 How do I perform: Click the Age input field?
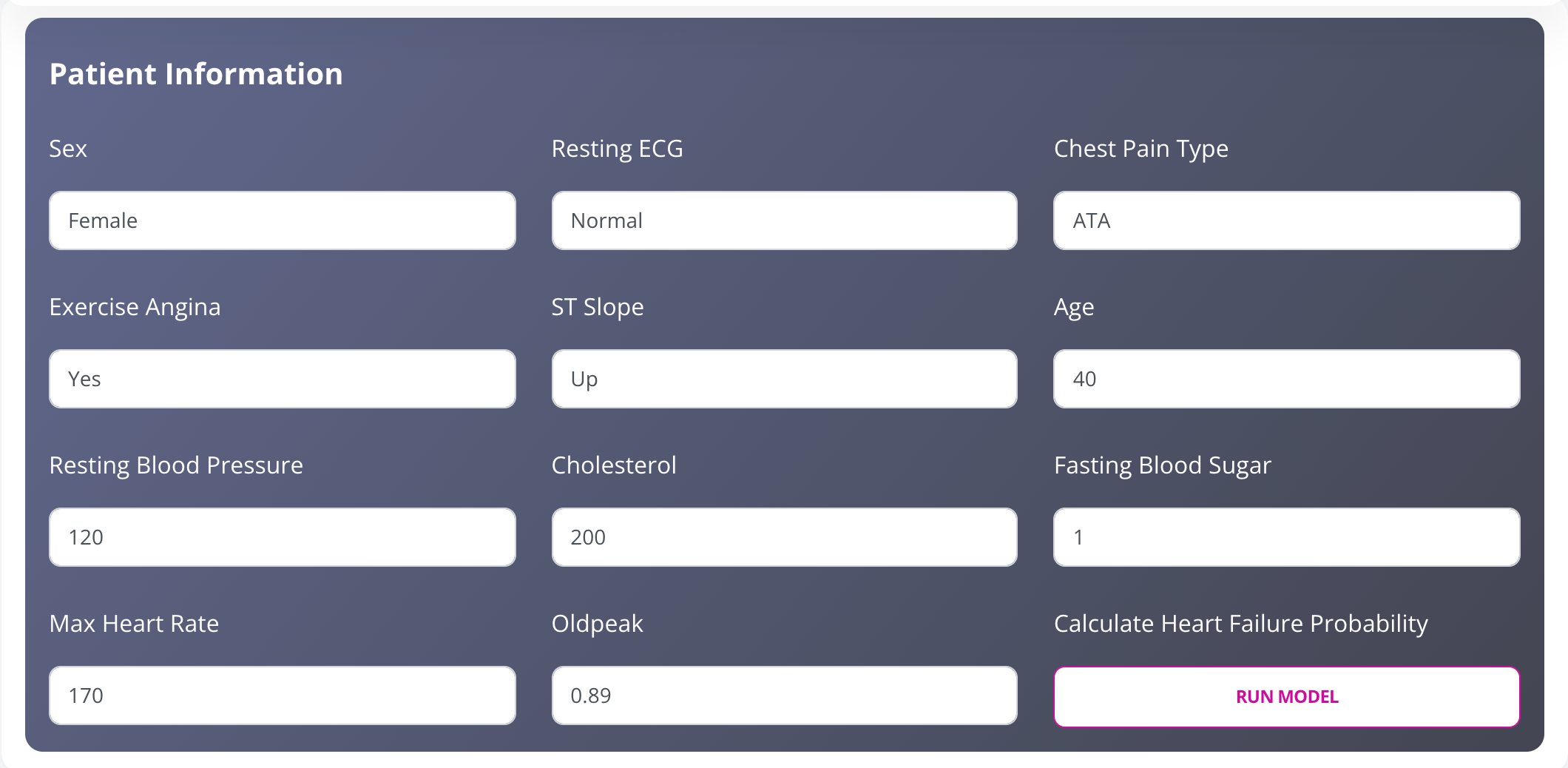1287,379
